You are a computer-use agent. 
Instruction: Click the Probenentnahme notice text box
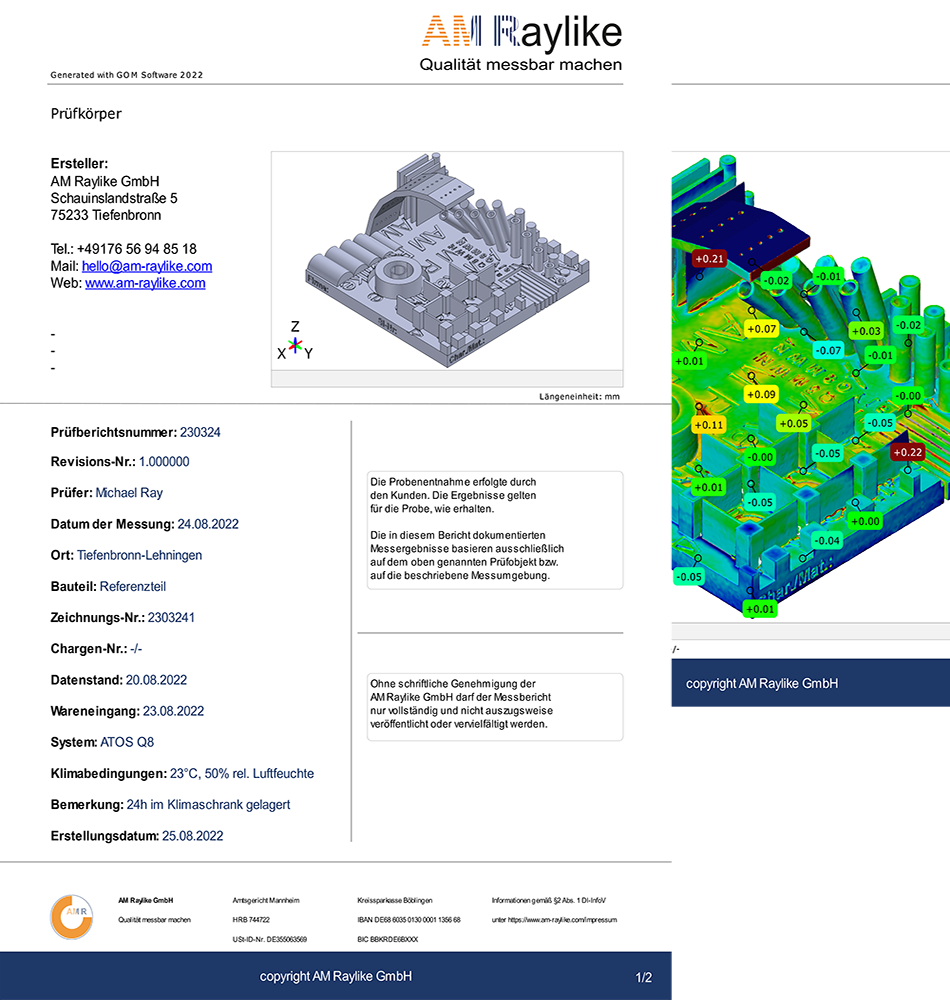[x=495, y=530]
